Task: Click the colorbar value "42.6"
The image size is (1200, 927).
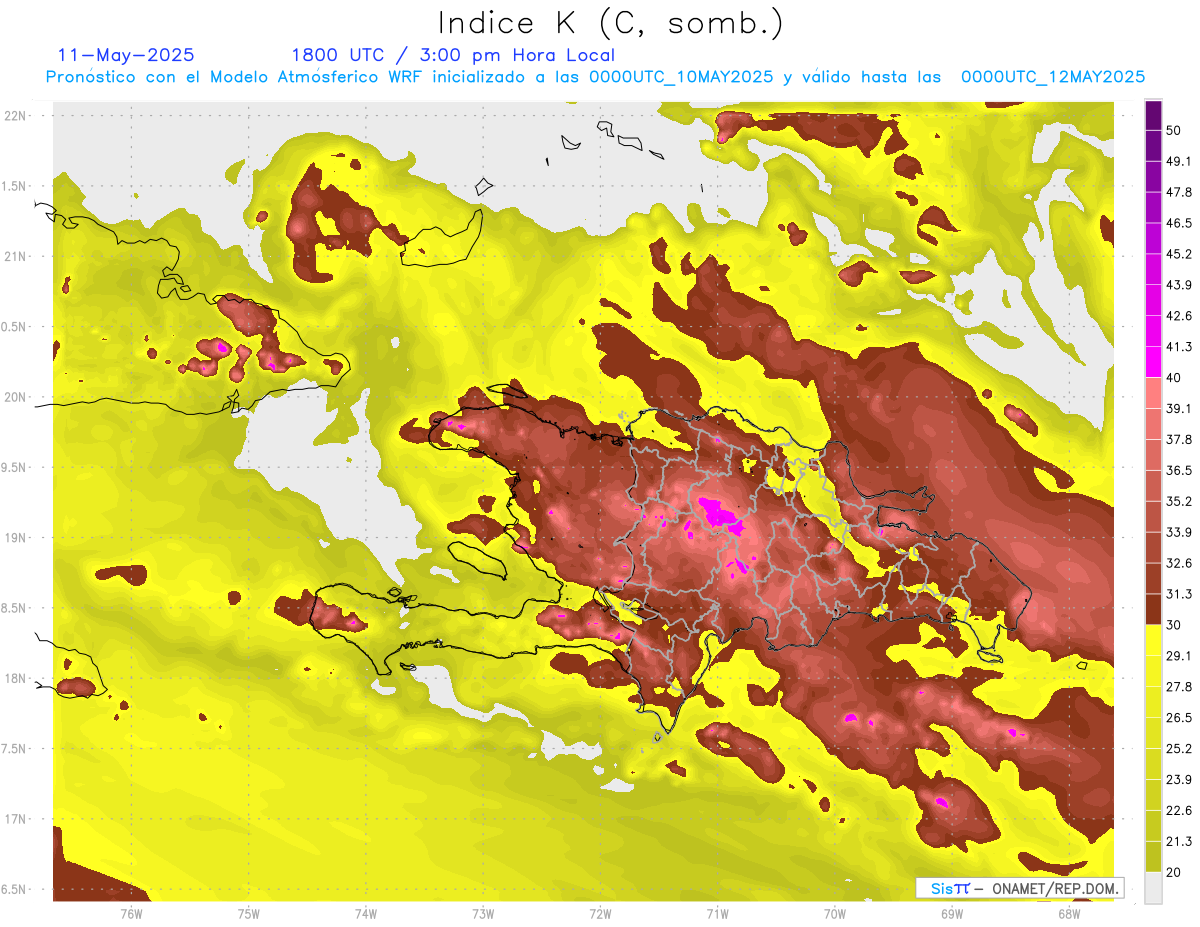Action: click(x=1178, y=316)
